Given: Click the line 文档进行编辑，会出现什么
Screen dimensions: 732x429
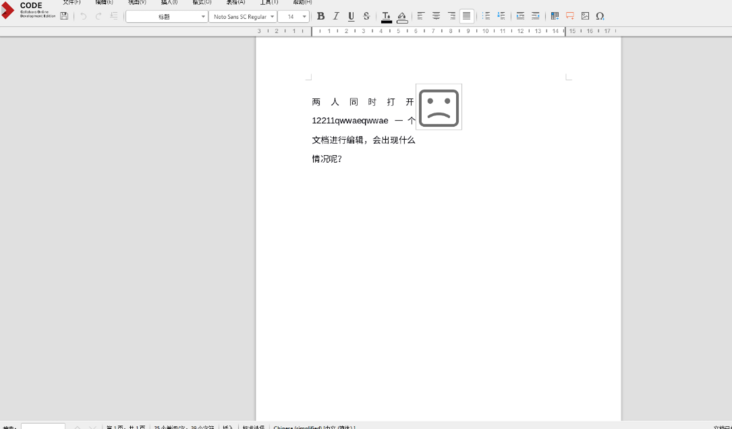Looking at the screenshot, I should [x=363, y=140].
